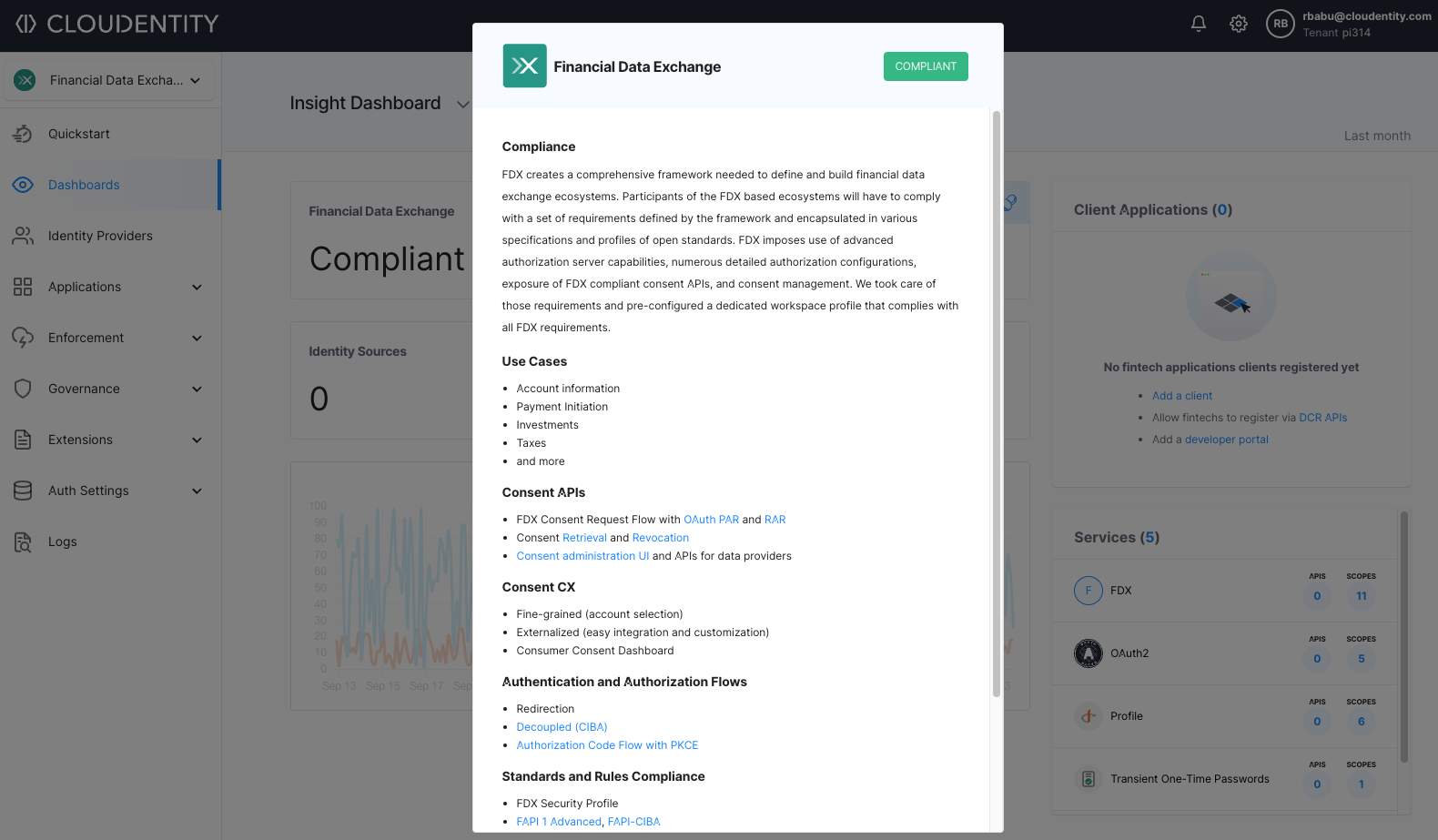
Task: Open the Insight Dashboard dropdown chevron
Action: 462,104
